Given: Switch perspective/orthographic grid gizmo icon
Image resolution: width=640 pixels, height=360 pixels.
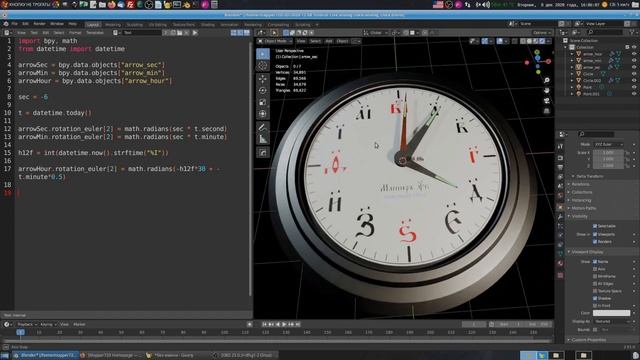Looking at the screenshot, I should pyautogui.click(x=547, y=111).
